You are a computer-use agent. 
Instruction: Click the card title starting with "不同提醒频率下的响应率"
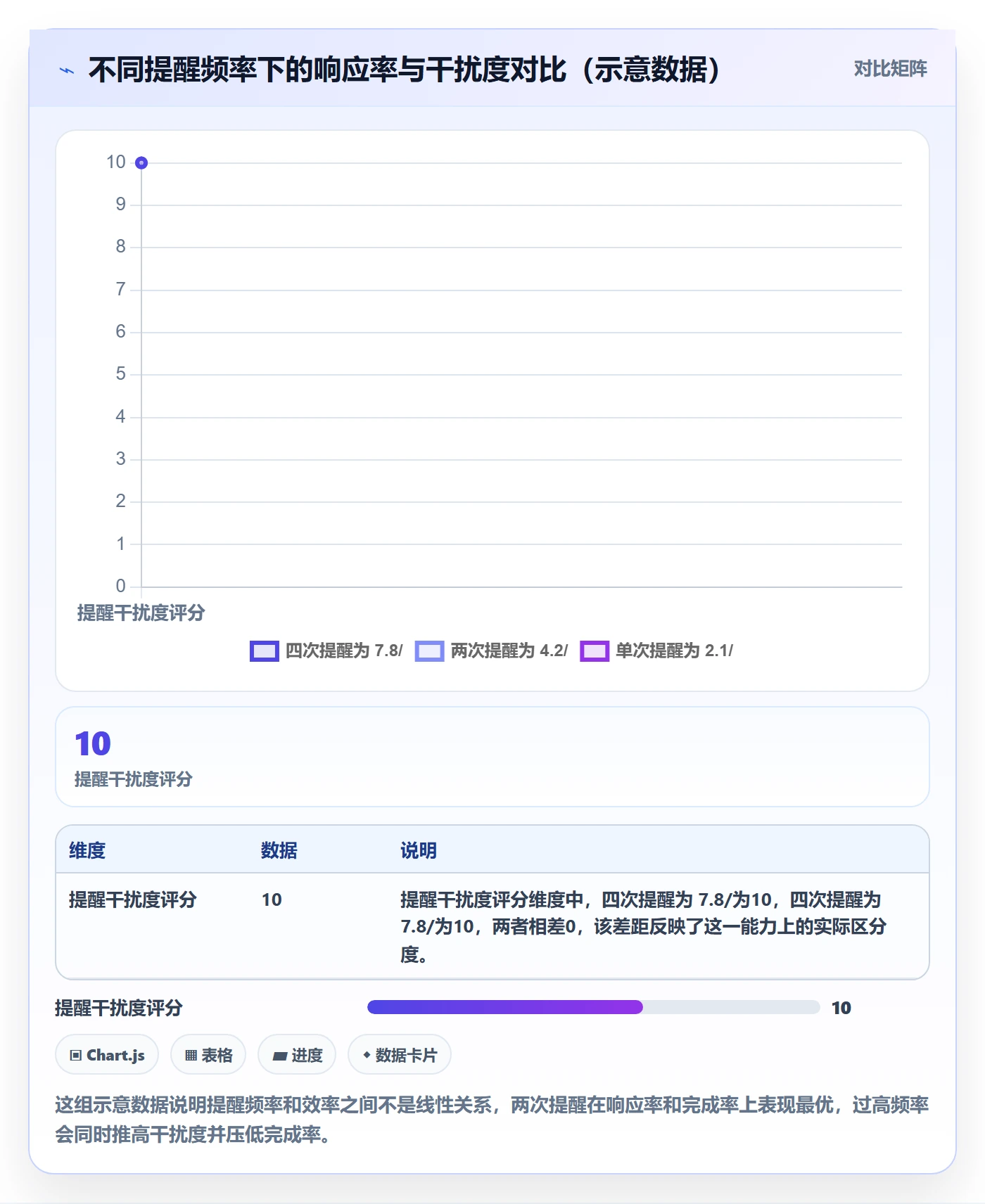tap(405, 70)
